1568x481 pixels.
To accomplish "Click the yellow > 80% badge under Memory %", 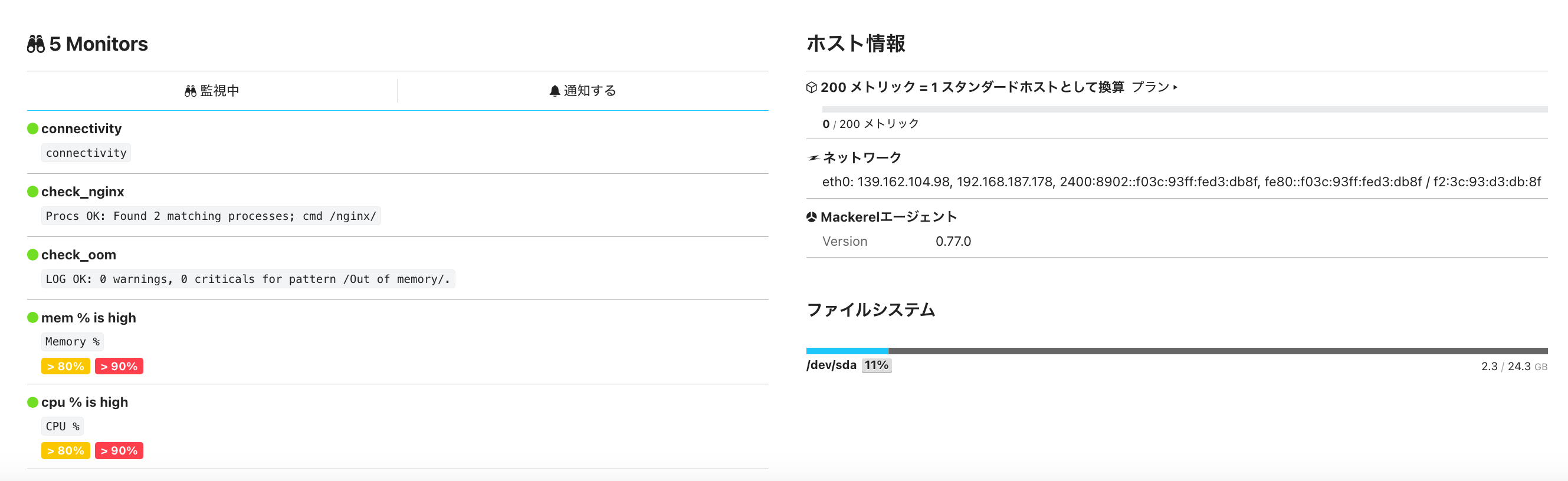I will point(65,366).
